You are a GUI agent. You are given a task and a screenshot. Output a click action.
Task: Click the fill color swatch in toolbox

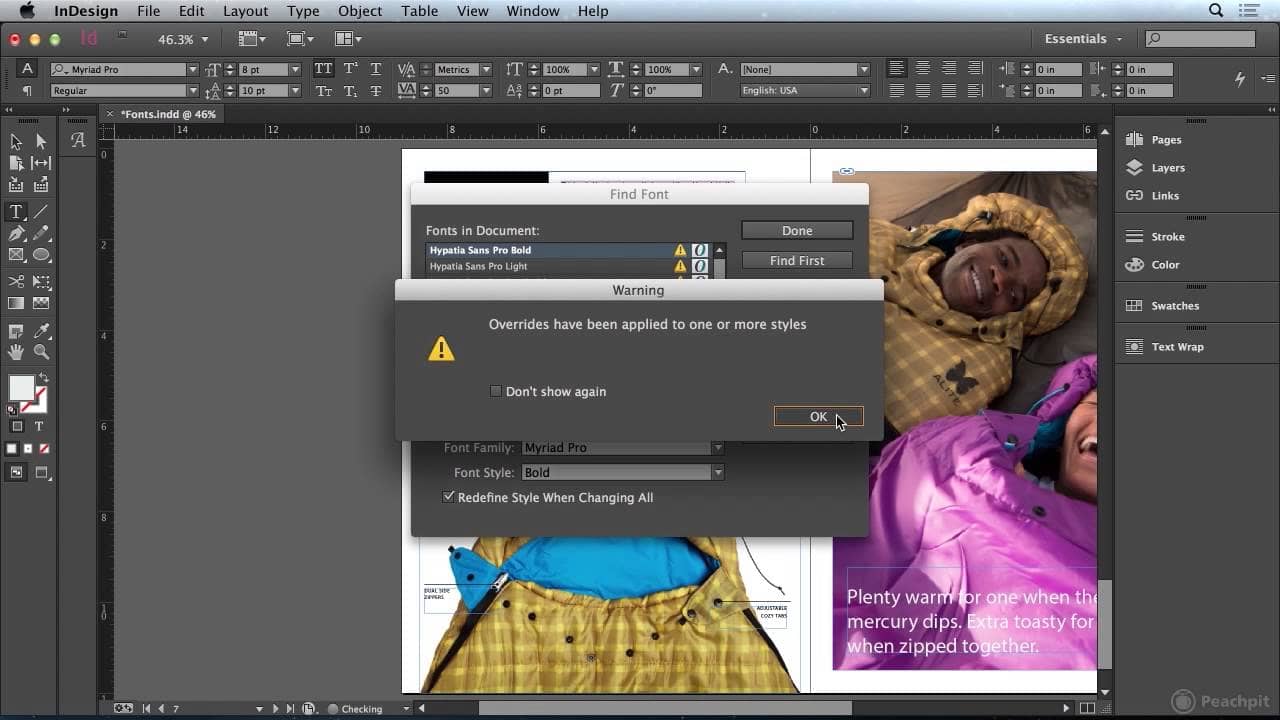coord(21,388)
